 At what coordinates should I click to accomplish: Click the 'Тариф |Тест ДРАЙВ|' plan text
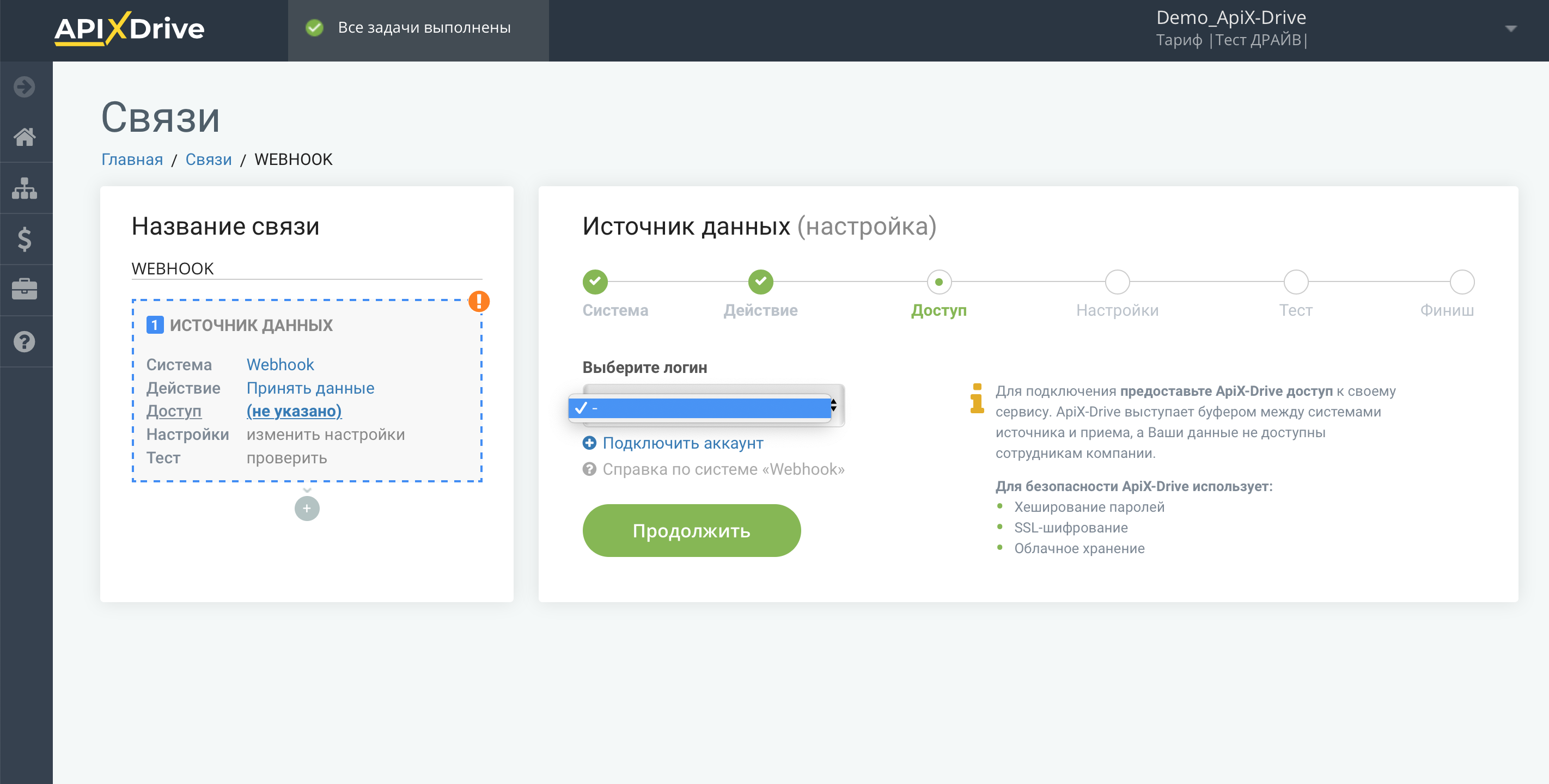(1231, 40)
